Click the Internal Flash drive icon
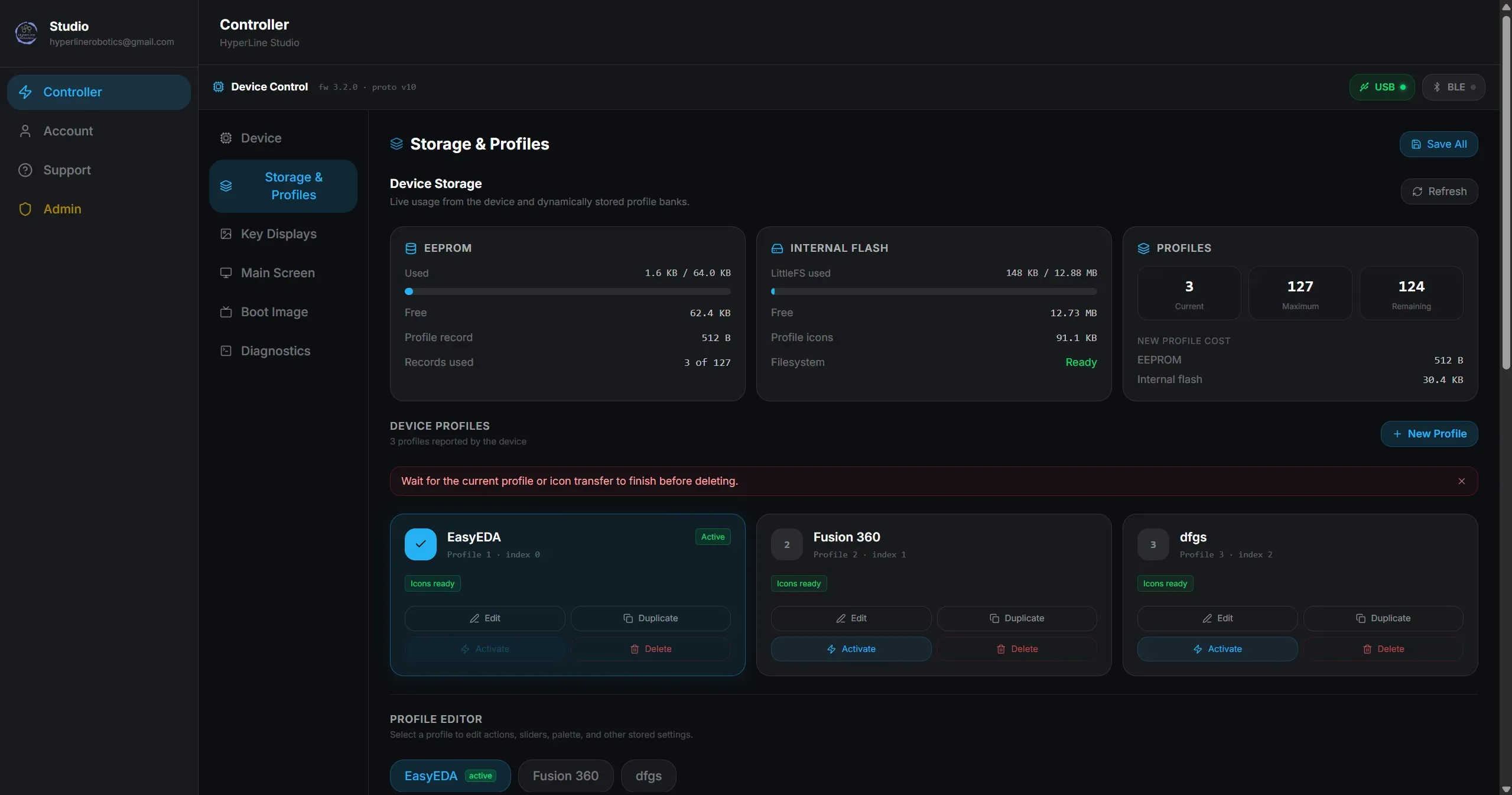The image size is (1512, 795). point(777,248)
